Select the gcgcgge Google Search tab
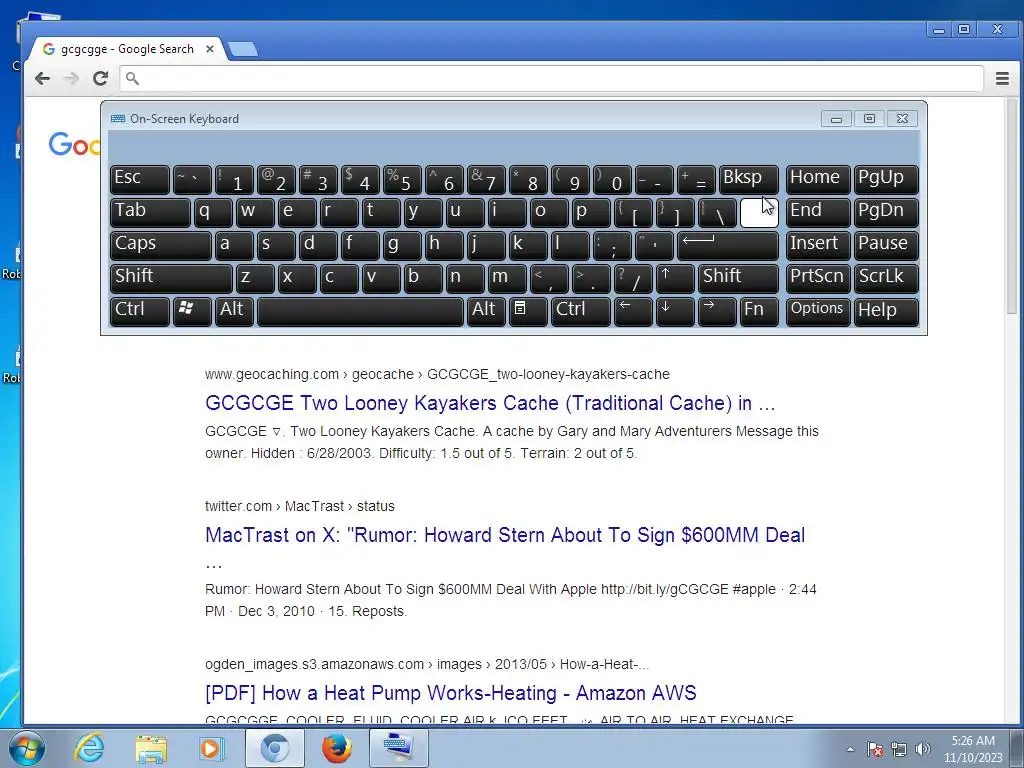The image size is (1024, 768). point(127,49)
